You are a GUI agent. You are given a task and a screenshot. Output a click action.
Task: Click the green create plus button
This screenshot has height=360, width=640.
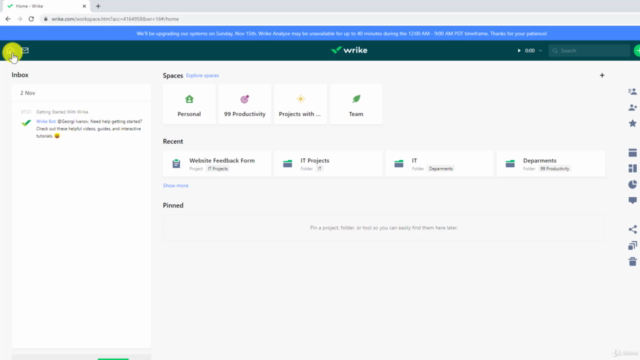[x=637, y=51]
